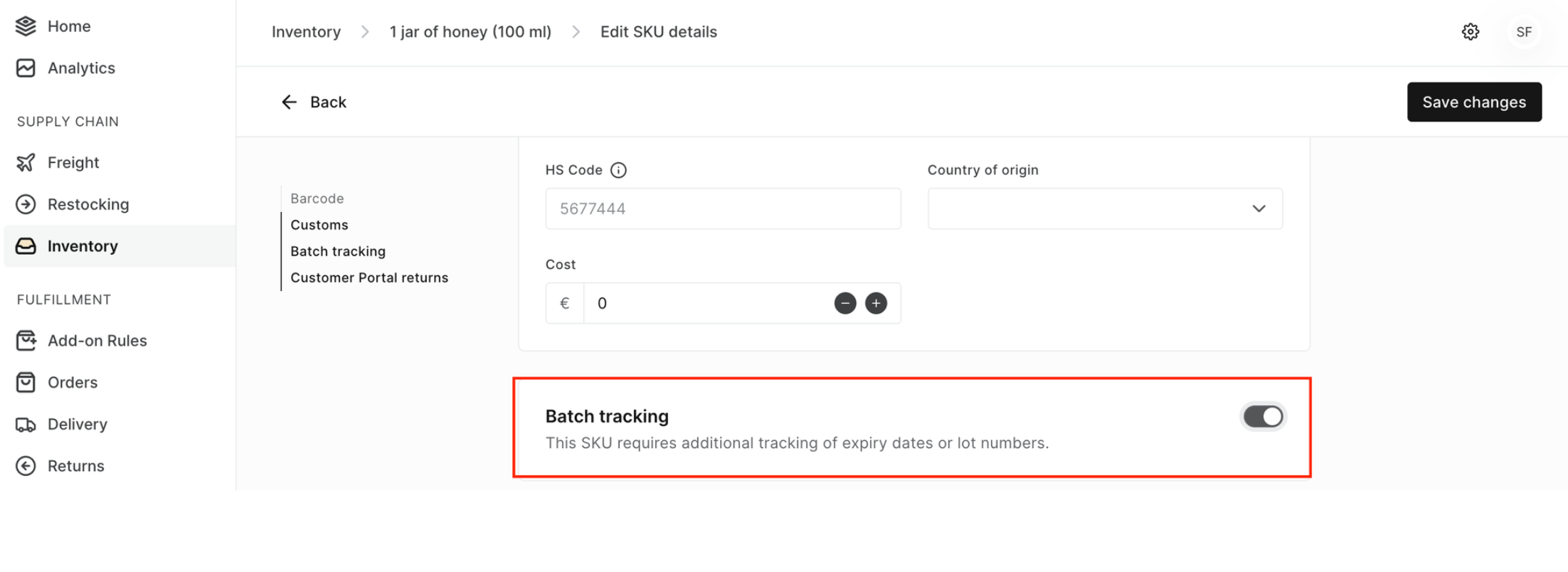
Task: Disable the Batch tracking toggle
Action: (x=1262, y=416)
